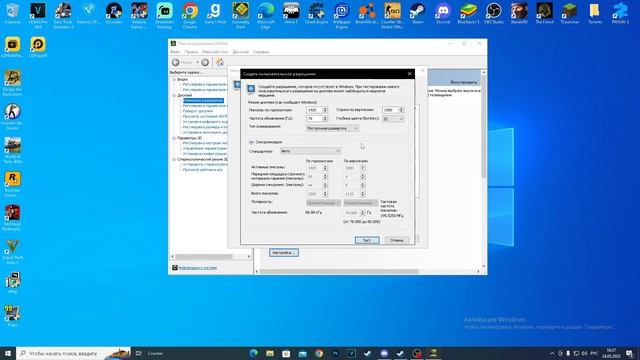Open Geometry Dash desktop shortcut
This screenshot has width=640, height=360.
(x=240, y=16)
